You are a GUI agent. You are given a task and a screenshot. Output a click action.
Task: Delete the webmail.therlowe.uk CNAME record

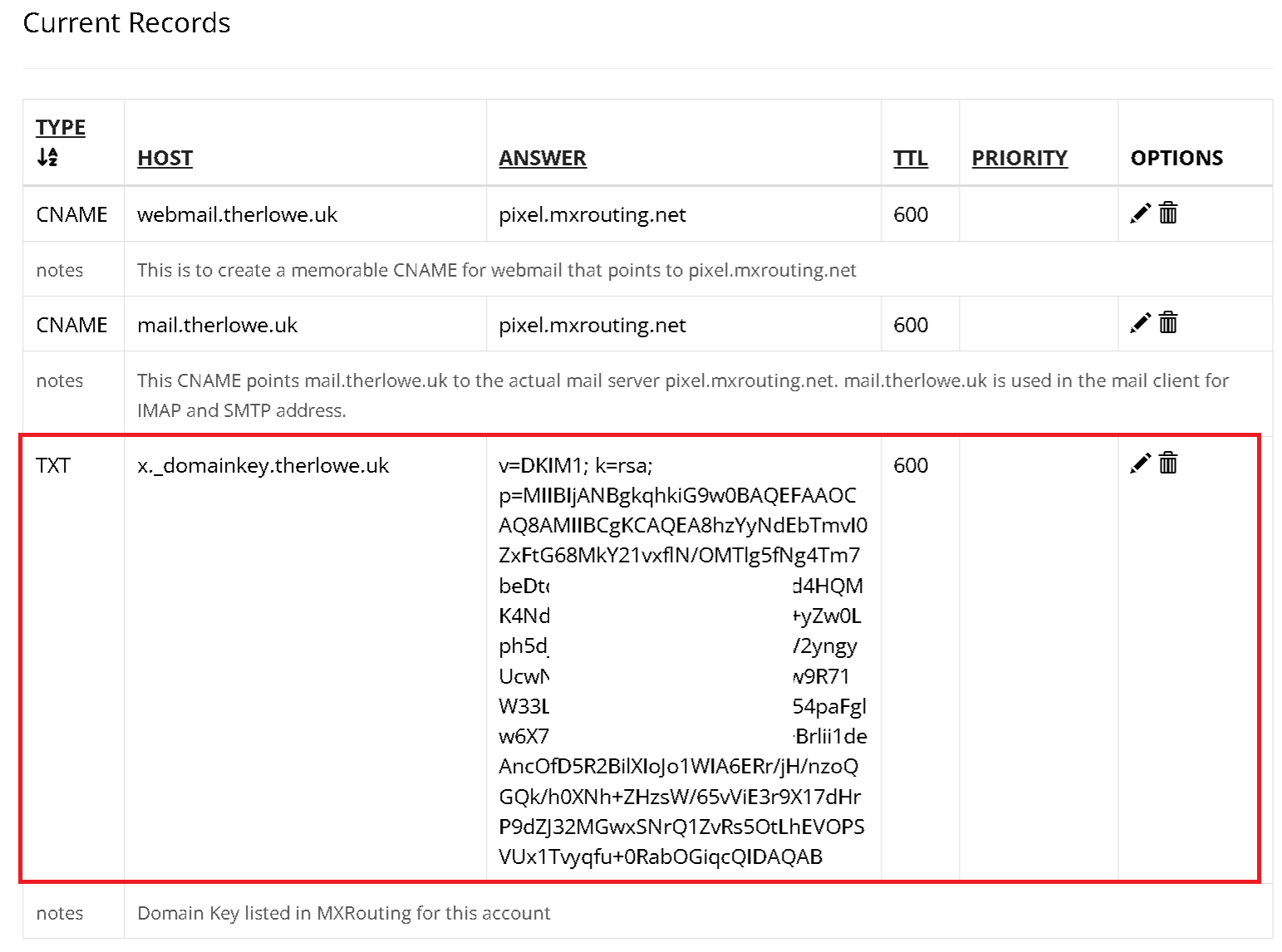point(1168,213)
